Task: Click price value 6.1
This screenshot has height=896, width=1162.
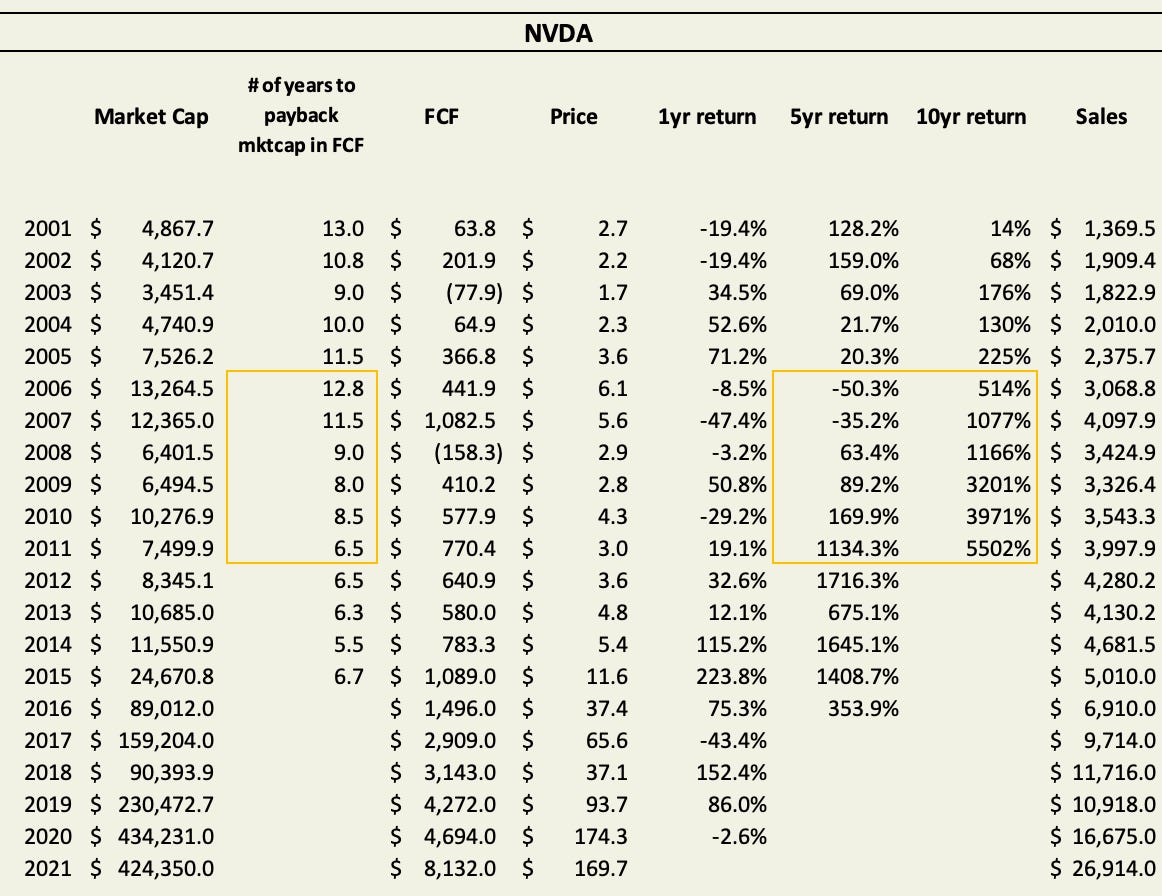Action: pyautogui.click(x=612, y=388)
